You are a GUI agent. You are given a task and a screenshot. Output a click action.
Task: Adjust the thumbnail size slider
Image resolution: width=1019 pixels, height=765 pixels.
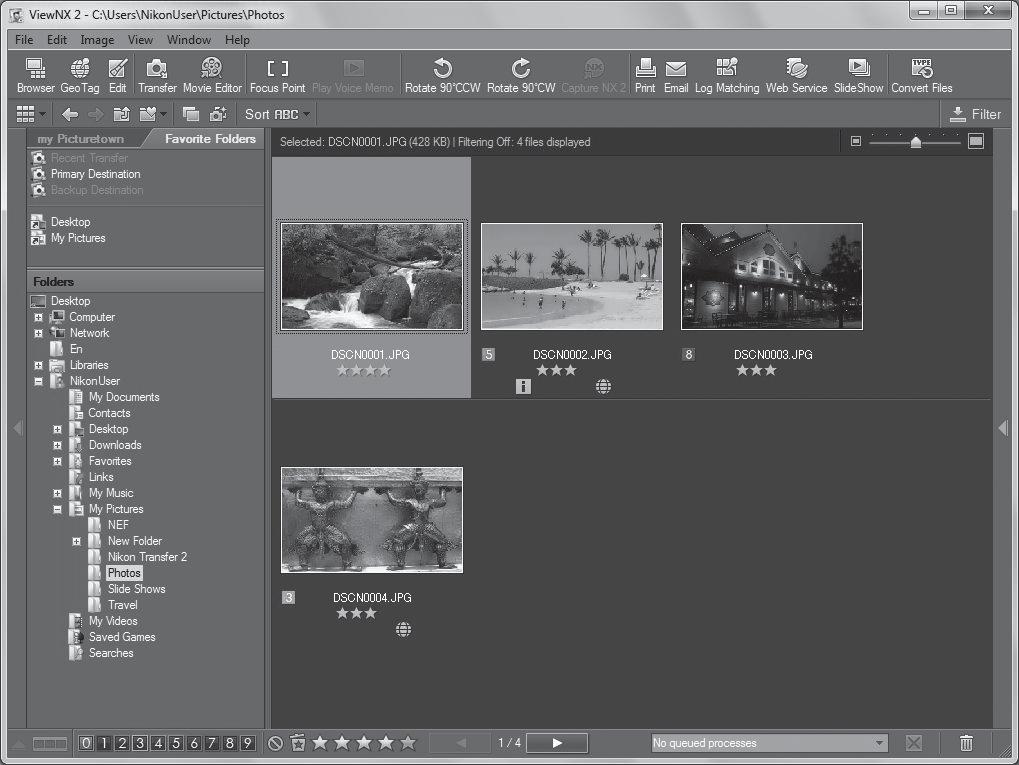915,142
